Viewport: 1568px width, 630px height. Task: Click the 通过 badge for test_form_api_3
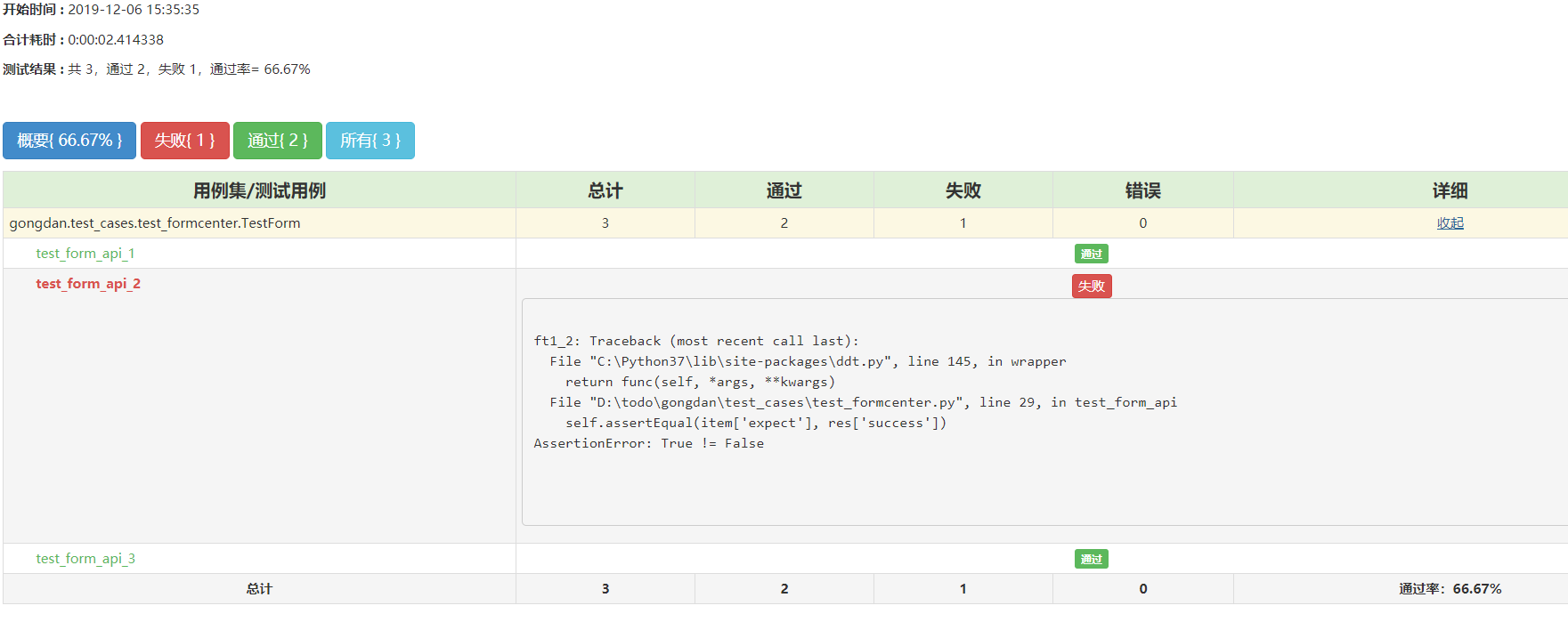tap(1091, 560)
